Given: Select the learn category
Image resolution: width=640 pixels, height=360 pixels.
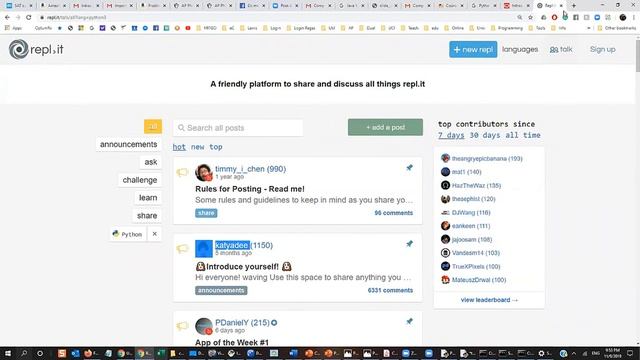Looking at the screenshot, I should (148, 198).
